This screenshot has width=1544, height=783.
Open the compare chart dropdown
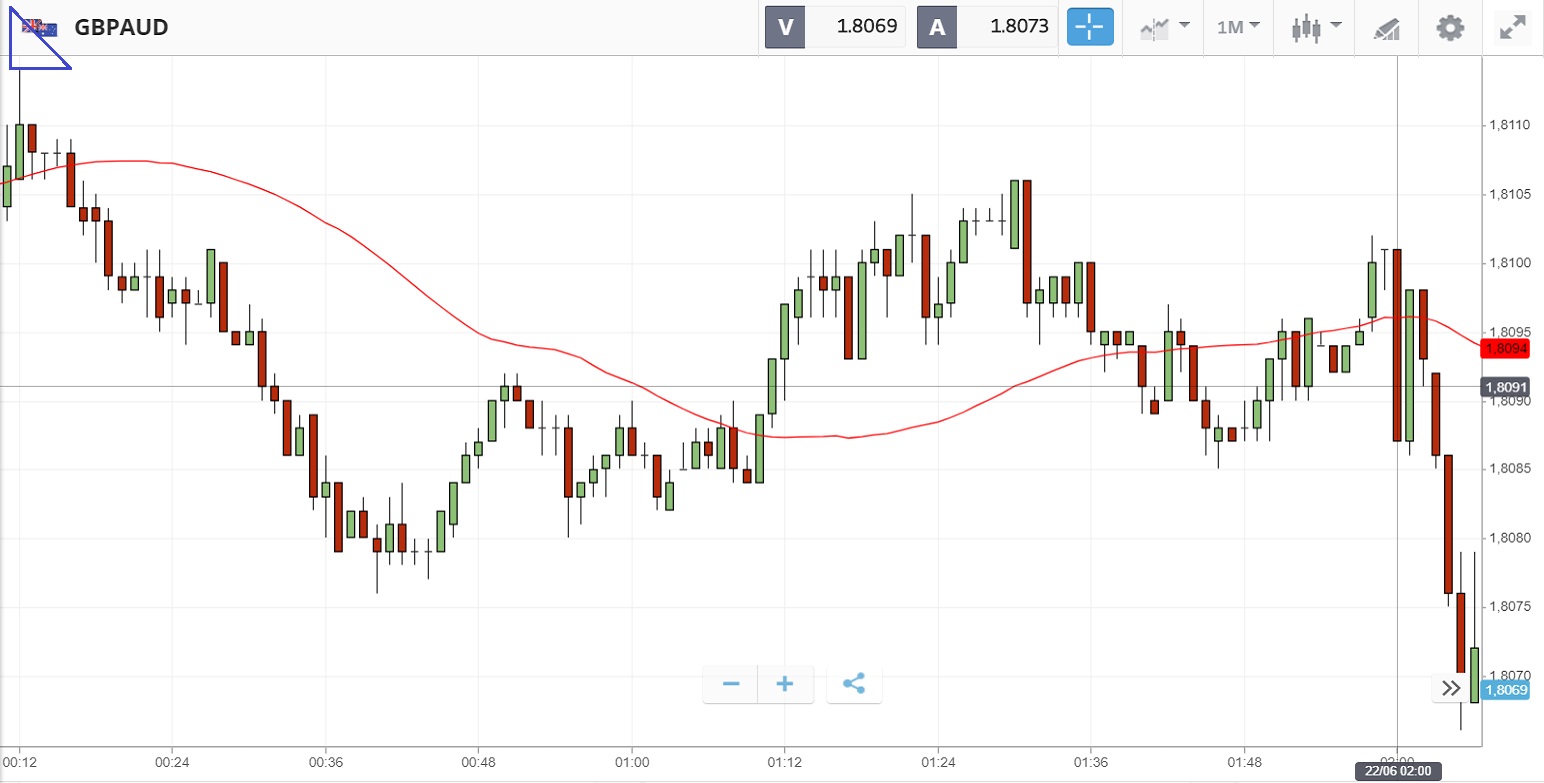coord(1164,27)
